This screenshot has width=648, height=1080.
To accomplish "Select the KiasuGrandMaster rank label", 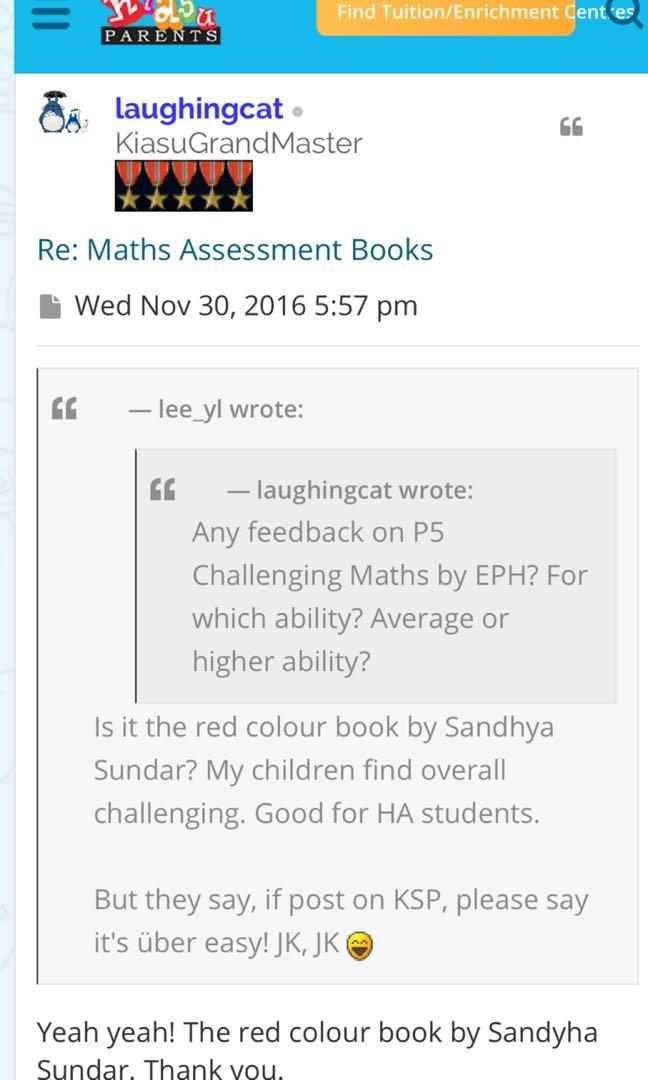I will (x=240, y=143).
